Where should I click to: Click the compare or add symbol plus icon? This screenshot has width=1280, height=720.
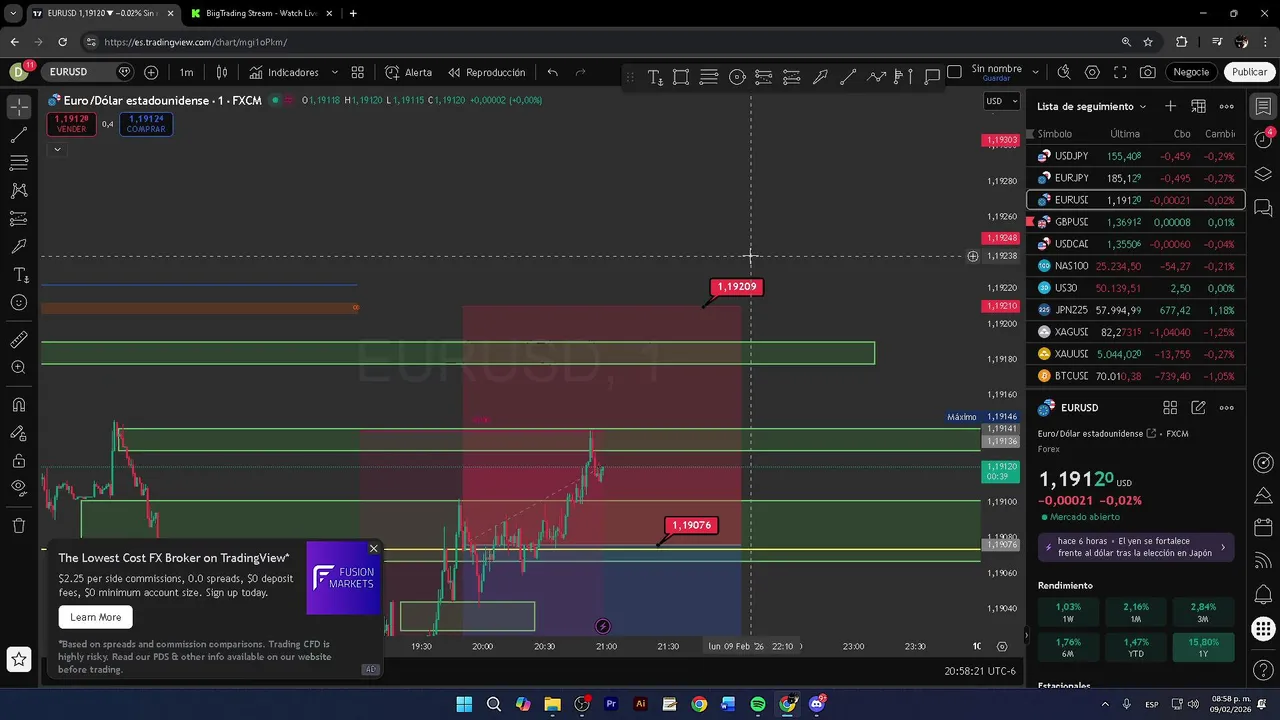[x=151, y=72]
